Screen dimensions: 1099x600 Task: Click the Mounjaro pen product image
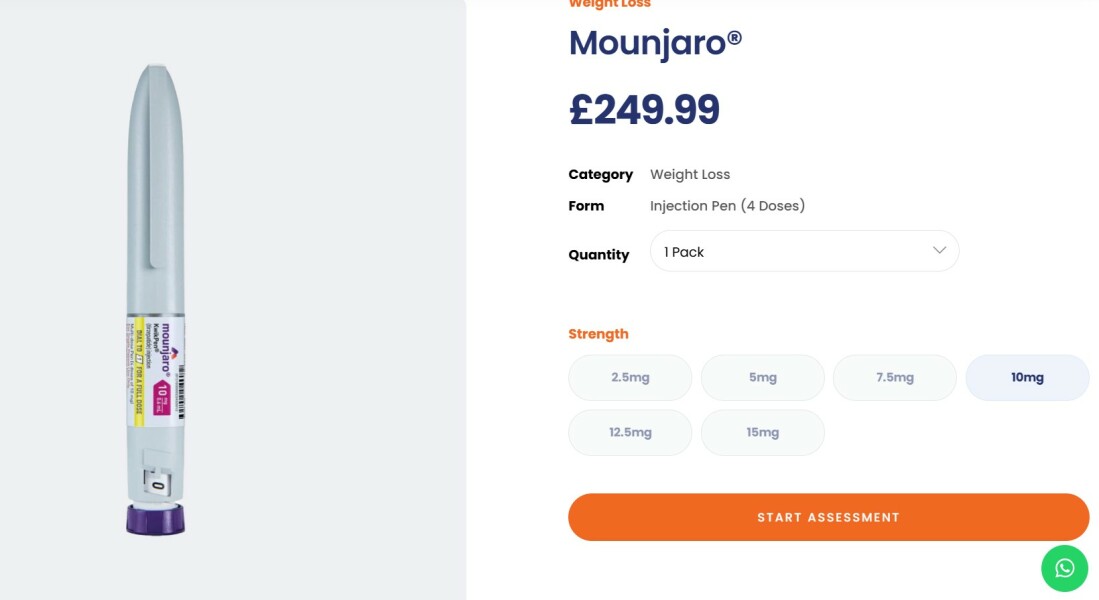[155, 250]
